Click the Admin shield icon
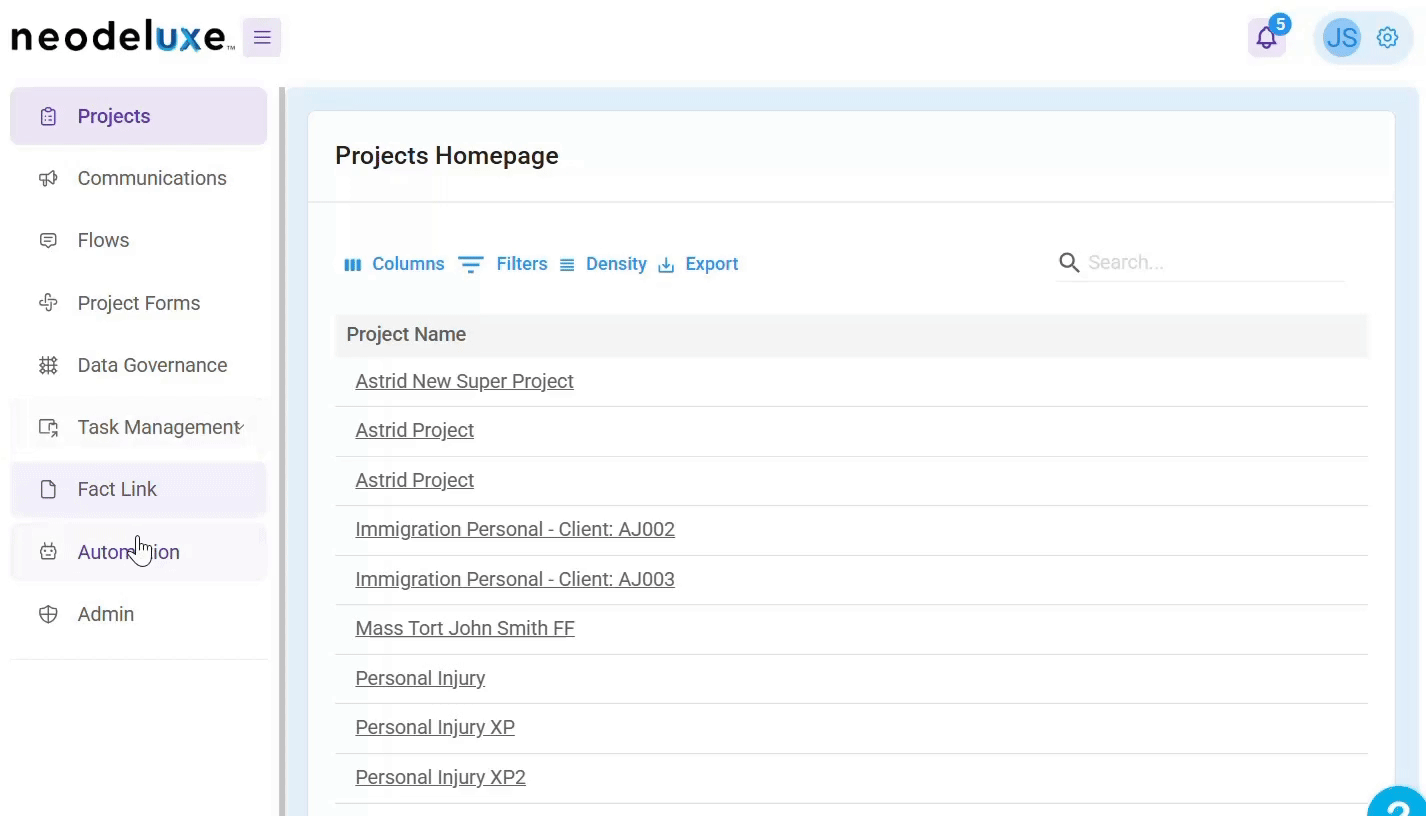The height and width of the screenshot is (816, 1426). pos(48,615)
